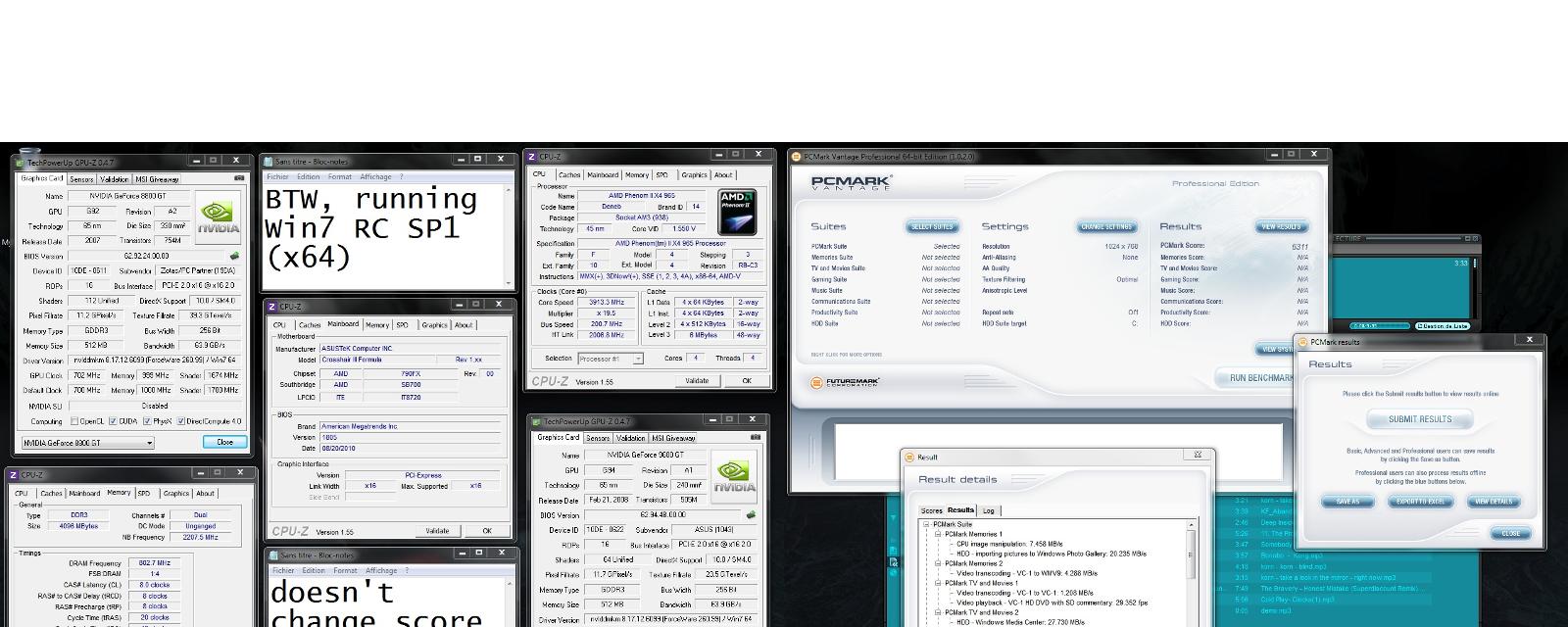
Task: Click the PCMark results dialog title icon
Action: tap(1303, 342)
